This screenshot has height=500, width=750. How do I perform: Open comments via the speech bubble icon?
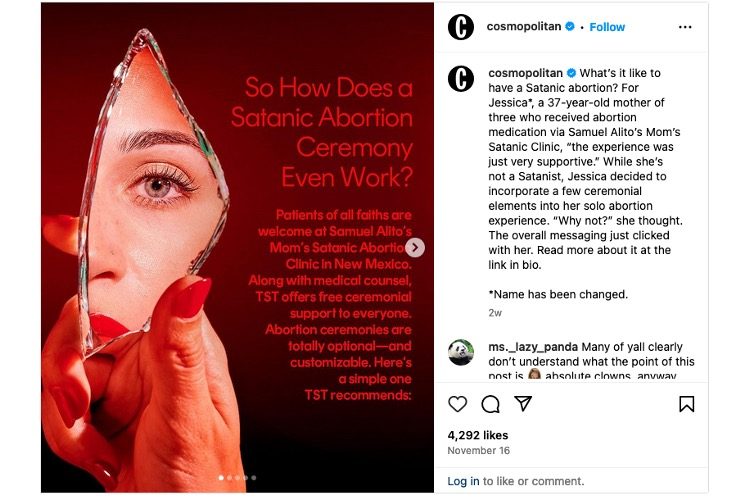tap(490, 404)
